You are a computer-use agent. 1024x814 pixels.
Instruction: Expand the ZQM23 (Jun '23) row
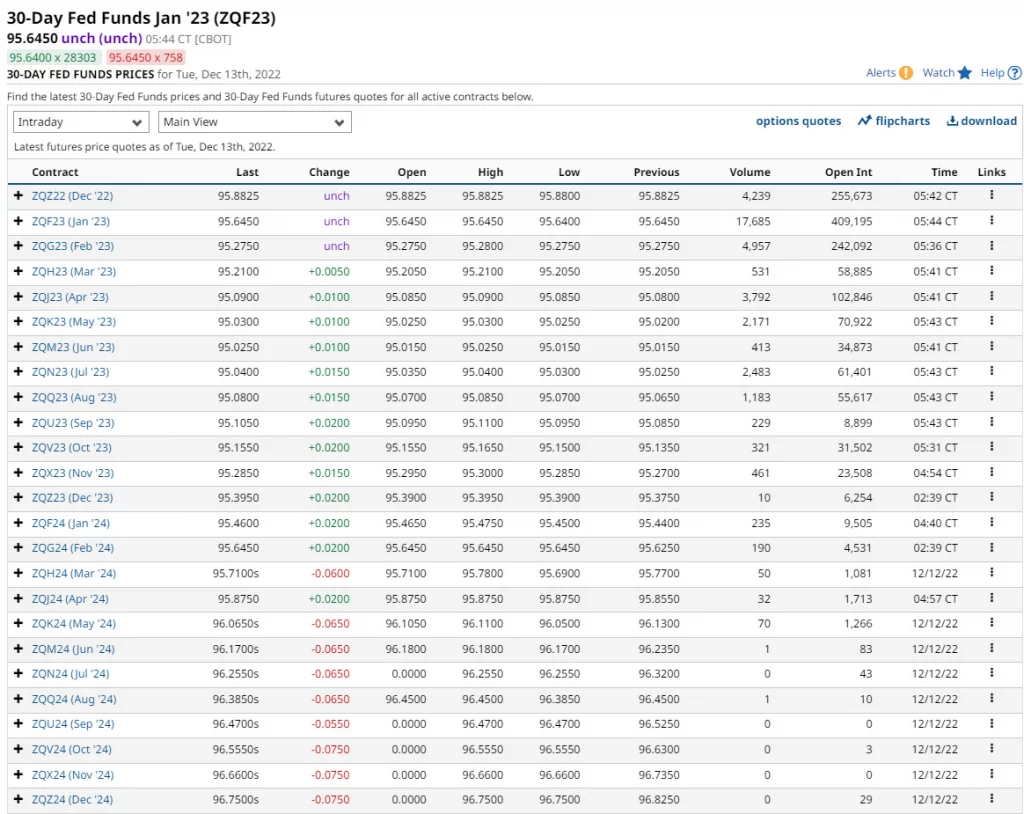18,347
